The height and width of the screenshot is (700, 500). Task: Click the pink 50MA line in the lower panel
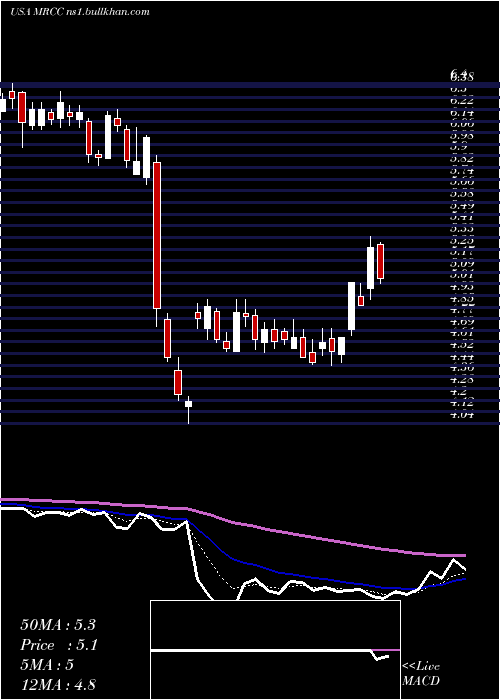pos(233,521)
